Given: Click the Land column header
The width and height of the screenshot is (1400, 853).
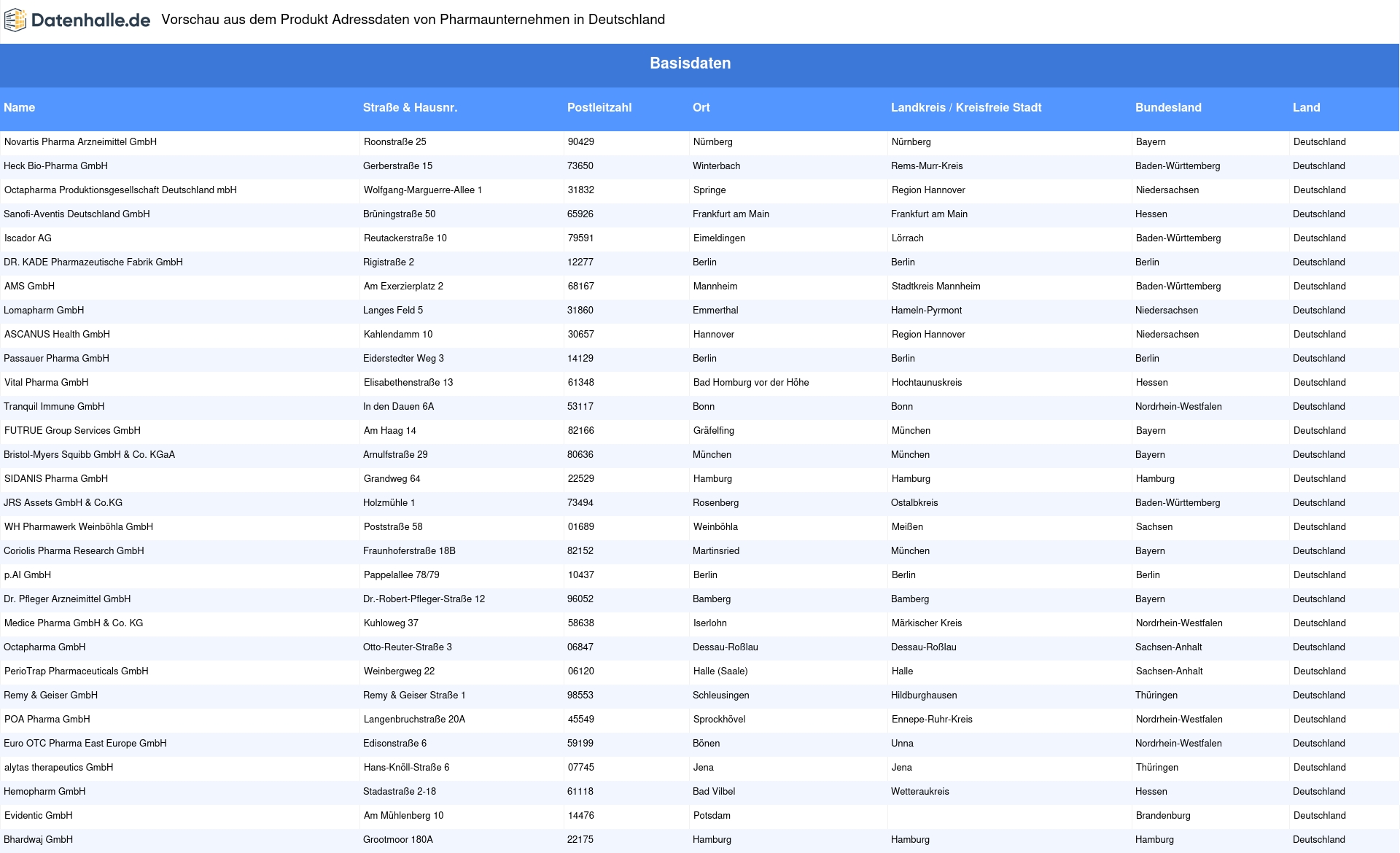Looking at the screenshot, I should pyautogui.click(x=1307, y=108).
